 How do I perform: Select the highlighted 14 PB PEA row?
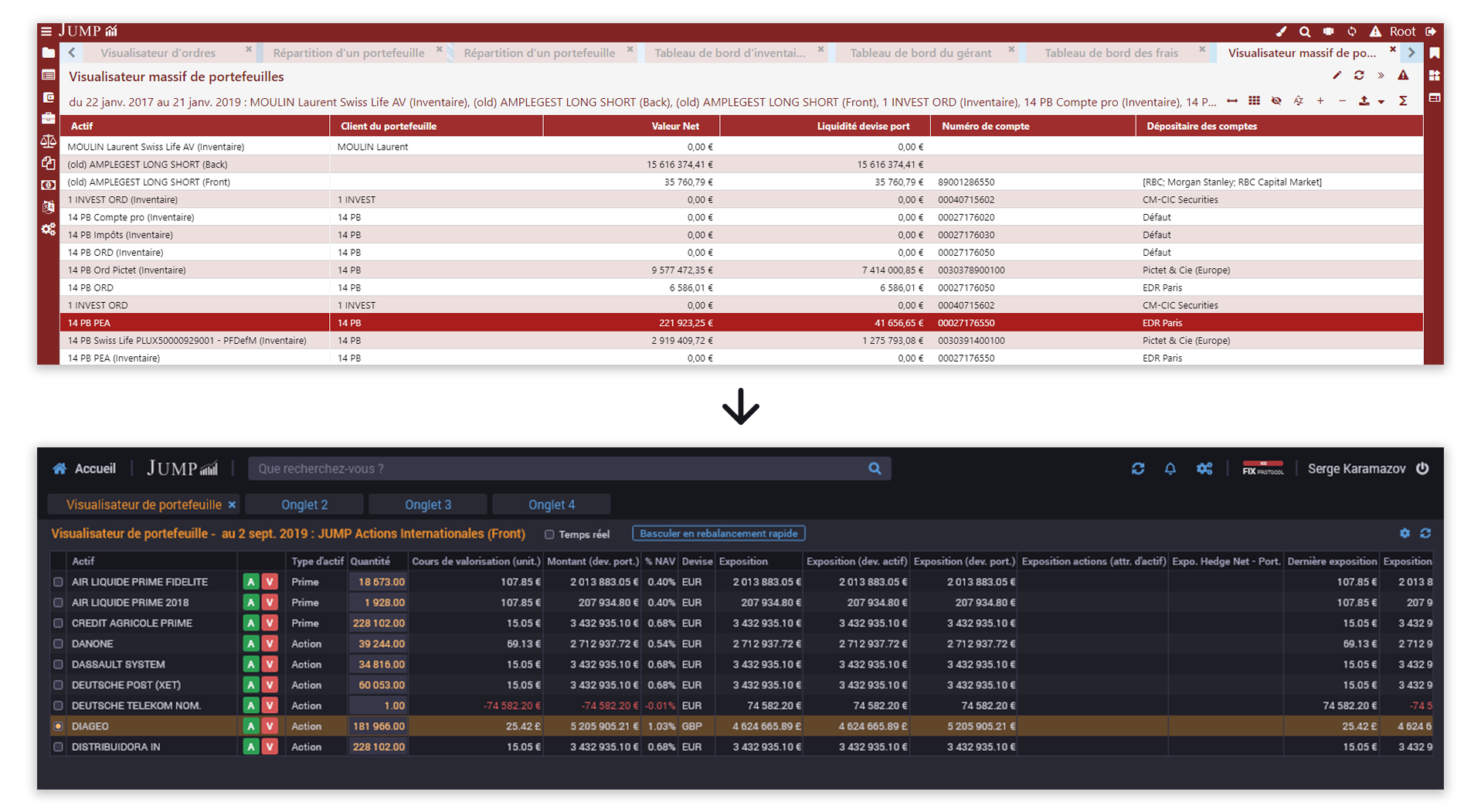tap(741, 323)
